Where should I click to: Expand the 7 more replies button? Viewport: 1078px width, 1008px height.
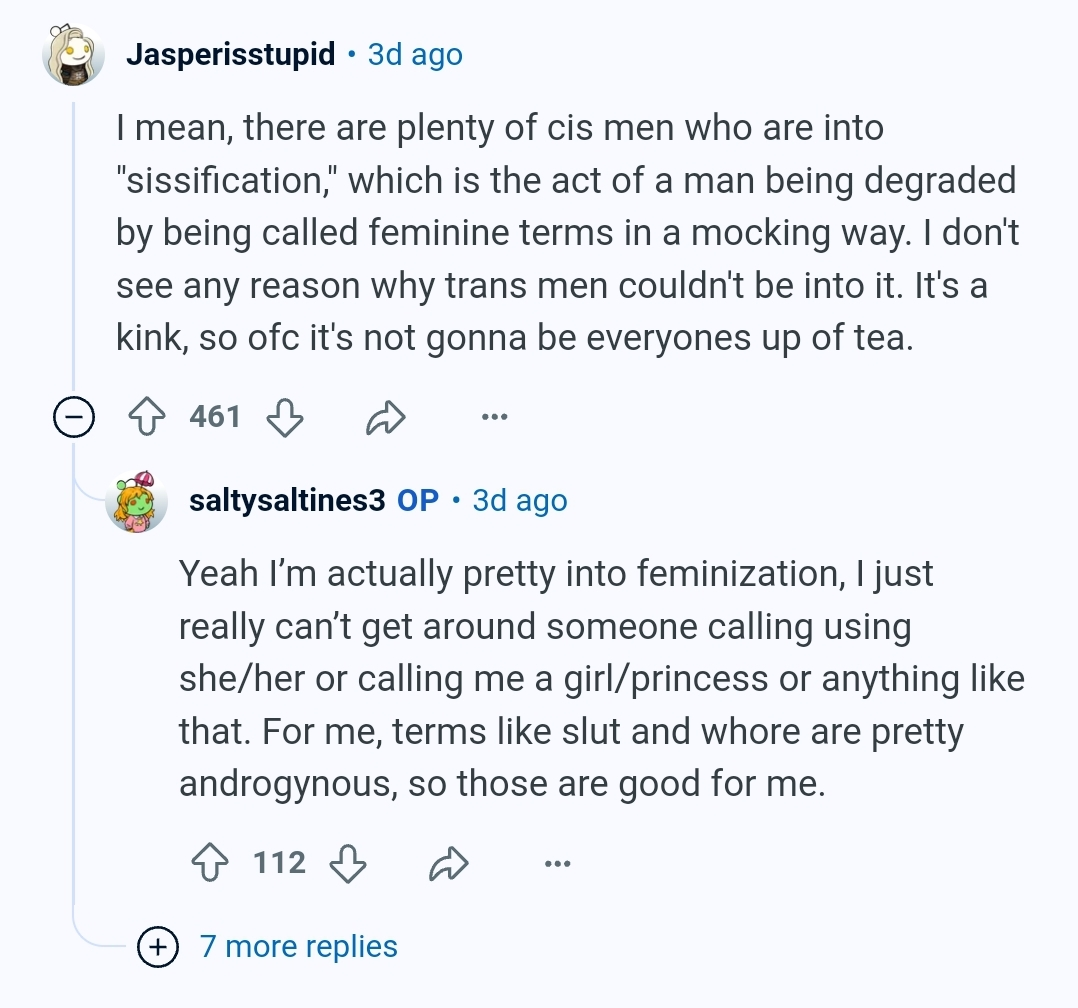pos(158,947)
